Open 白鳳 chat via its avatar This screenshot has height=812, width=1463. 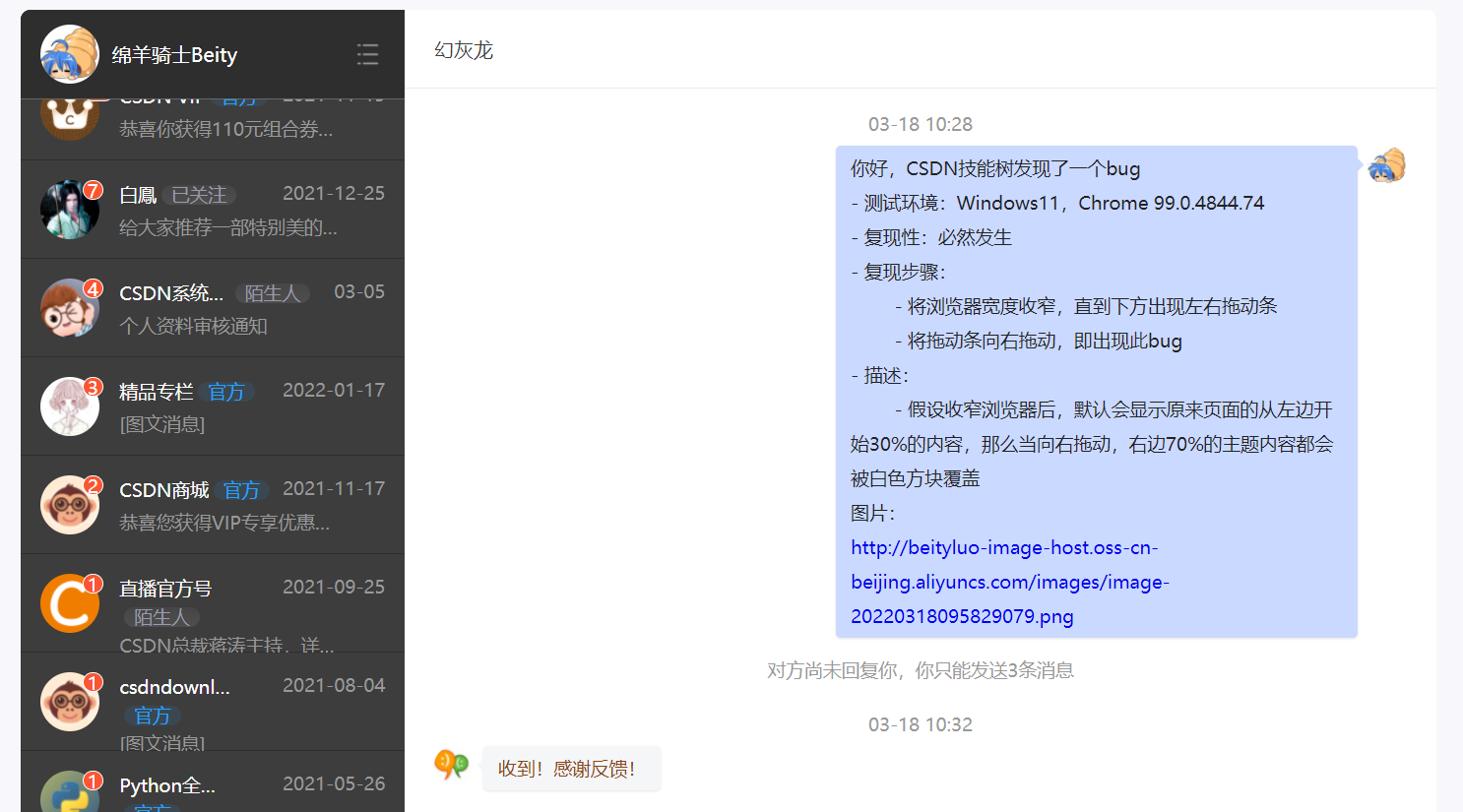coord(69,210)
